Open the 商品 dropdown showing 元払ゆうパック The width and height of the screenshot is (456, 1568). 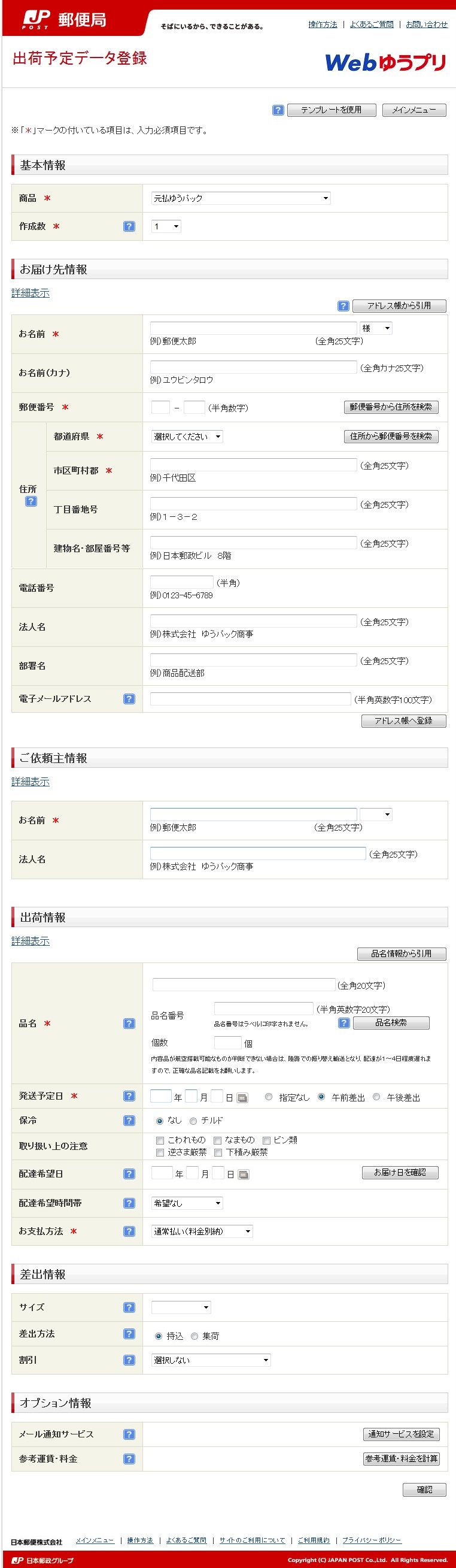click(x=241, y=198)
